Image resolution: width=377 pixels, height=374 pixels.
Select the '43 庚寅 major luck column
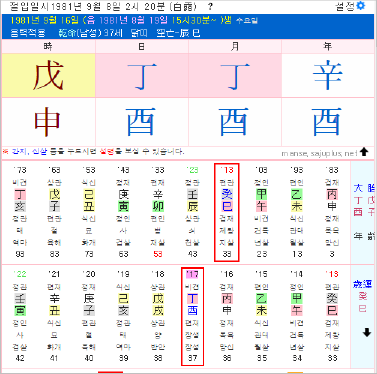tap(123, 212)
